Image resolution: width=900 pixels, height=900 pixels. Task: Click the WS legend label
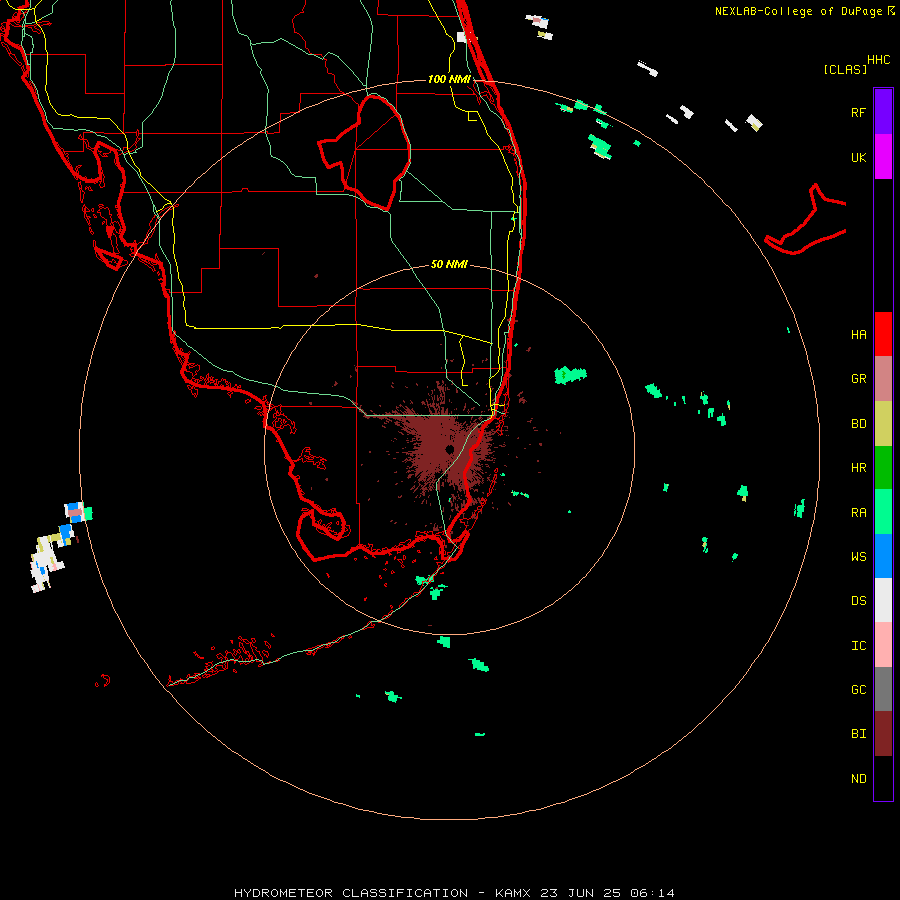click(858, 557)
